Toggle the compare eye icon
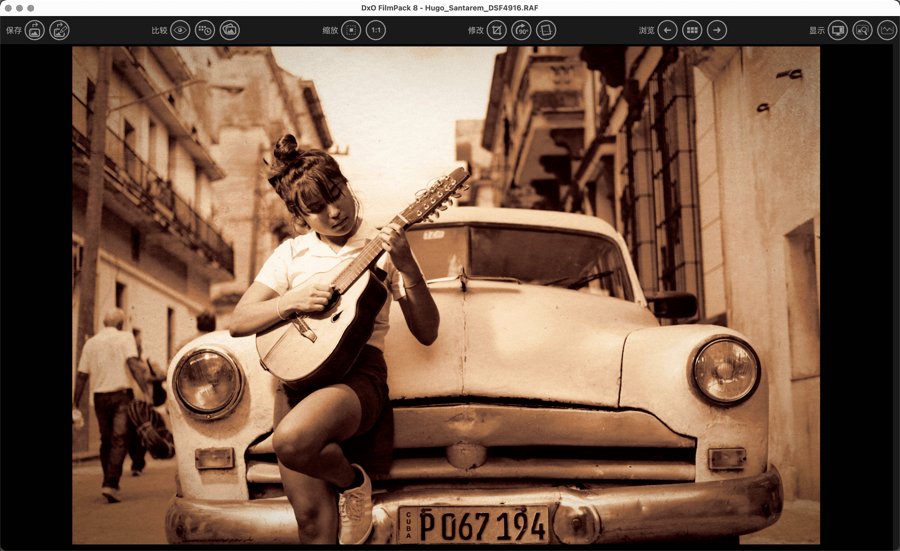Viewport: 900px width, 551px height. tap(180, 31)
